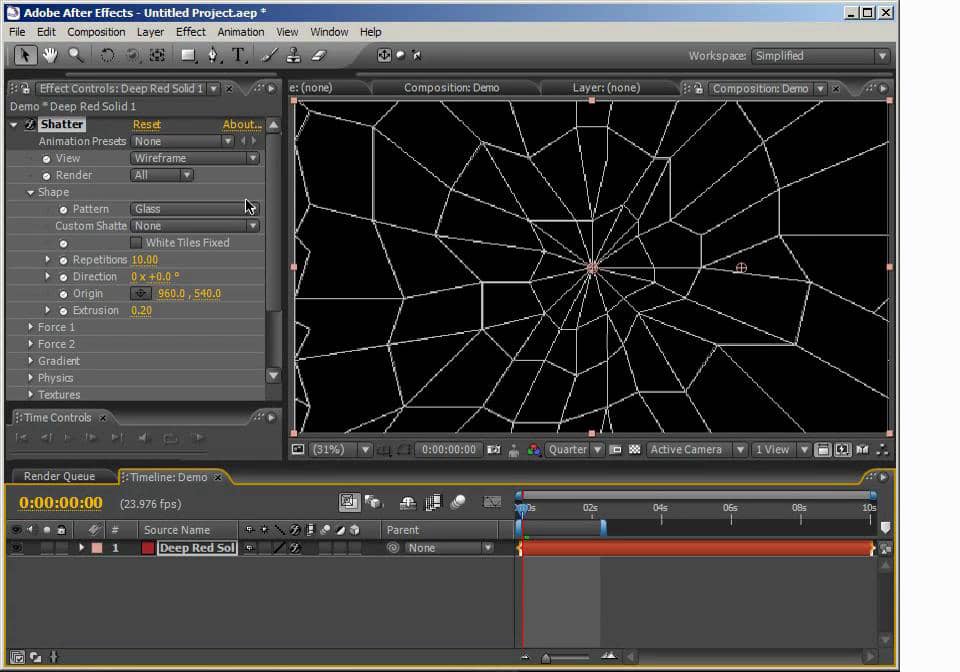Image resolution: width=960 pixels, height=672 pixels.
Task: Click the Deep Red Solid color swatch
Action: coord(148,548)
